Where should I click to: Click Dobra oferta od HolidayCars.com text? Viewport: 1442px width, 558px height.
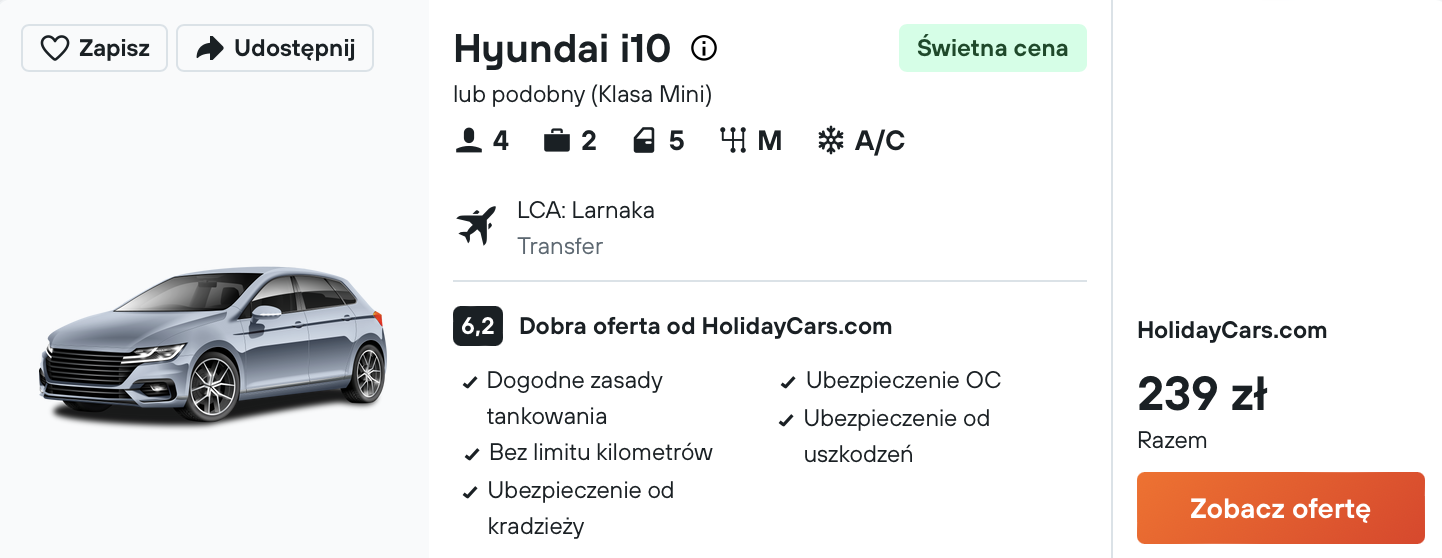(x=705, y=326)
